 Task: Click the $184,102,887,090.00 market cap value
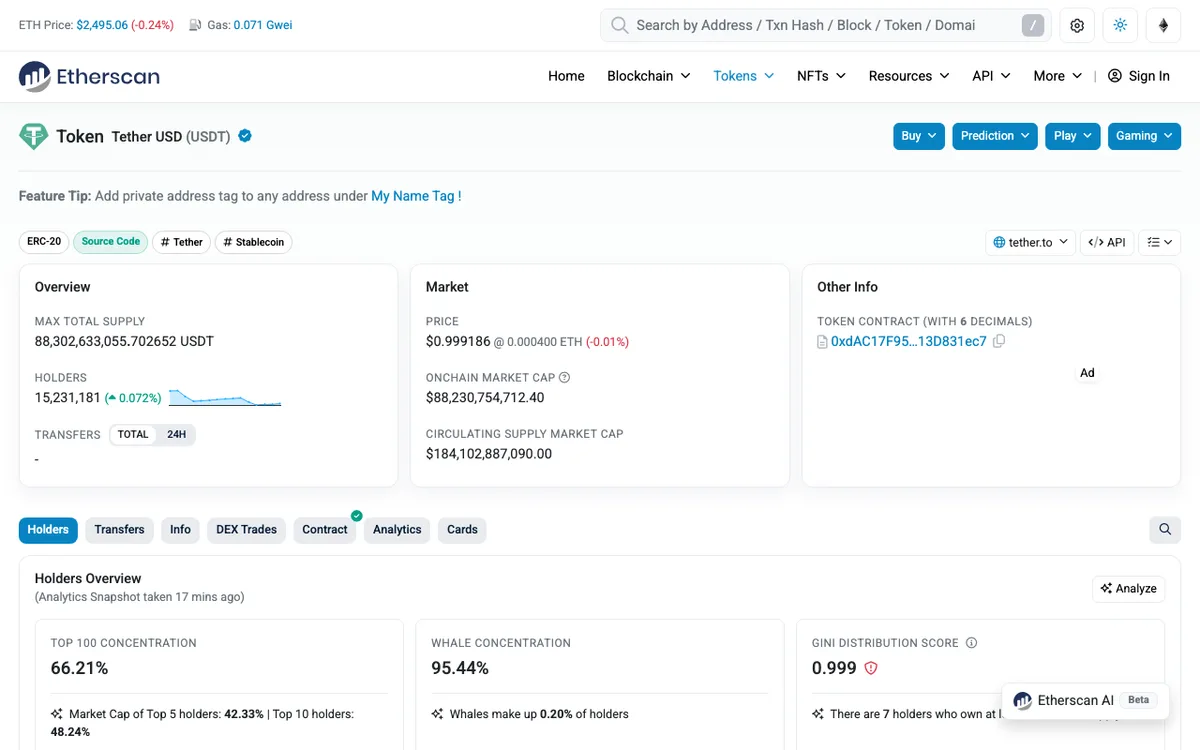coord(489,454)
